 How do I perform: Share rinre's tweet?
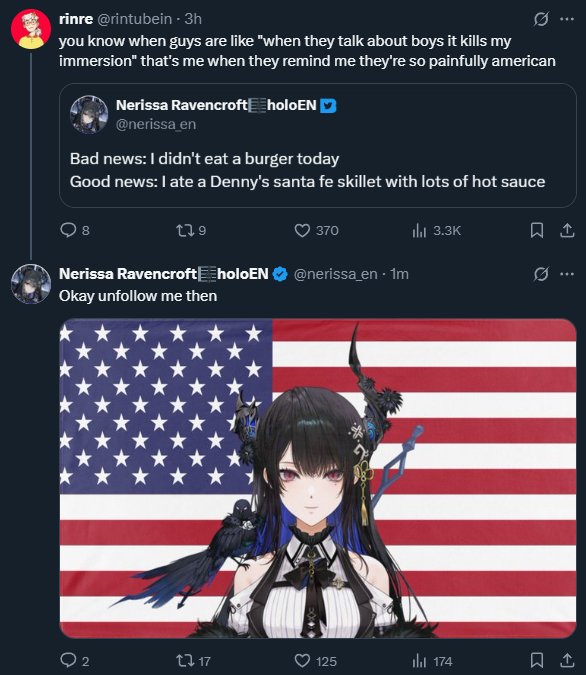567,230
